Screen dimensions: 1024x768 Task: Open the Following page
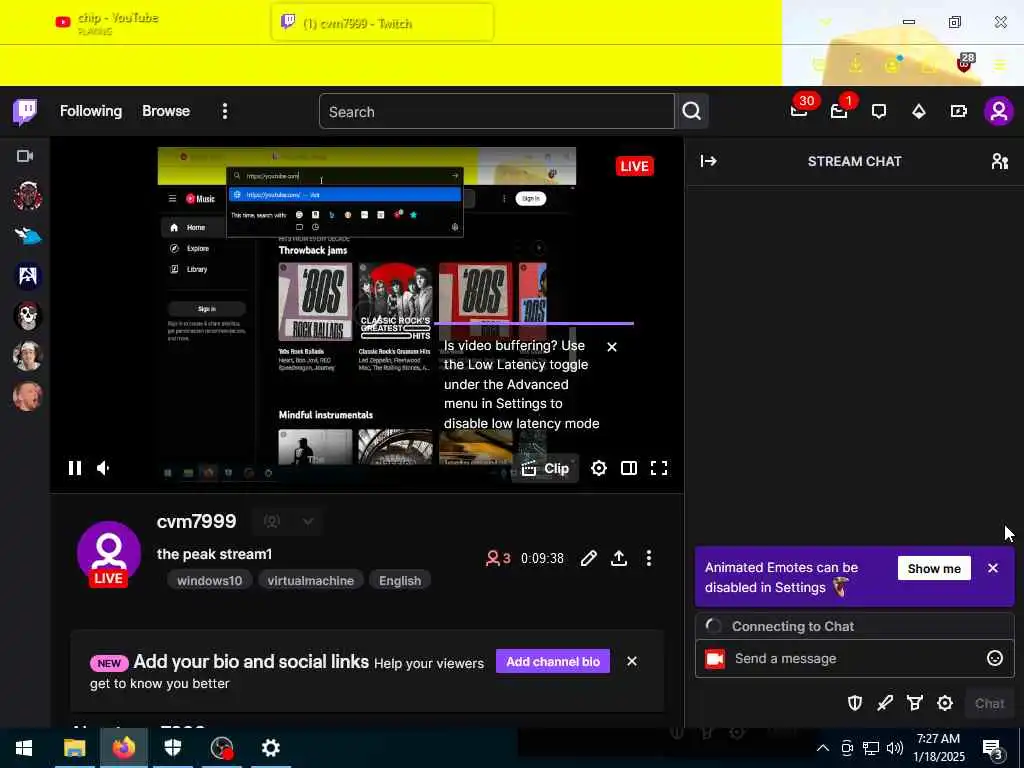coord(91,111)
